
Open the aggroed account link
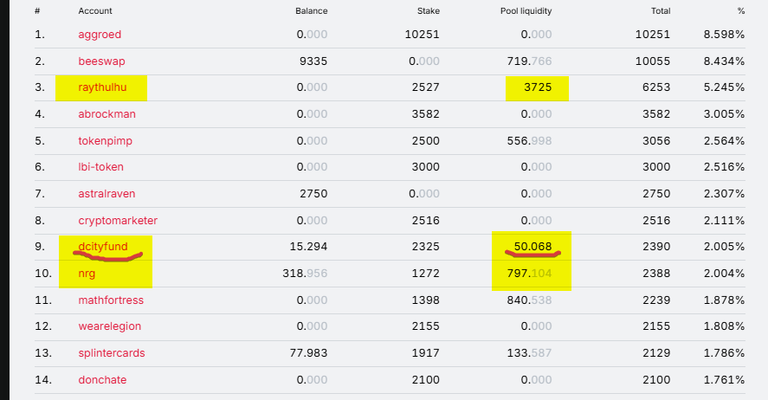(99, 35)
